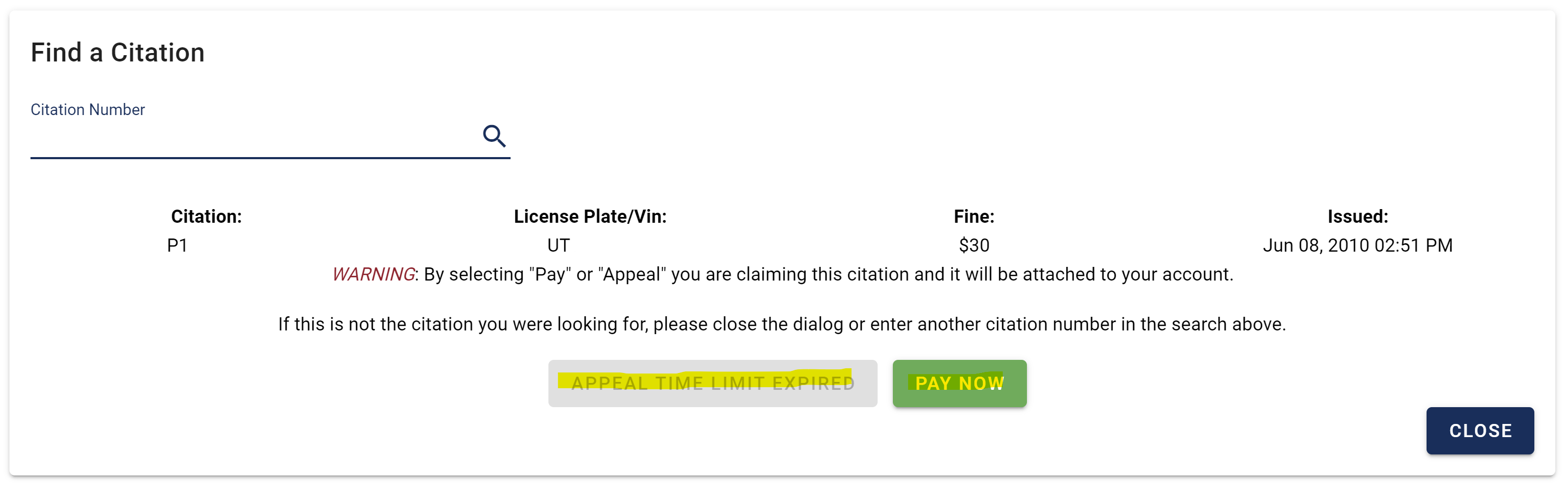Viewport: 1568px width, 487px height.
Task: Click the Citation: column header
Action: click(206, 216)
